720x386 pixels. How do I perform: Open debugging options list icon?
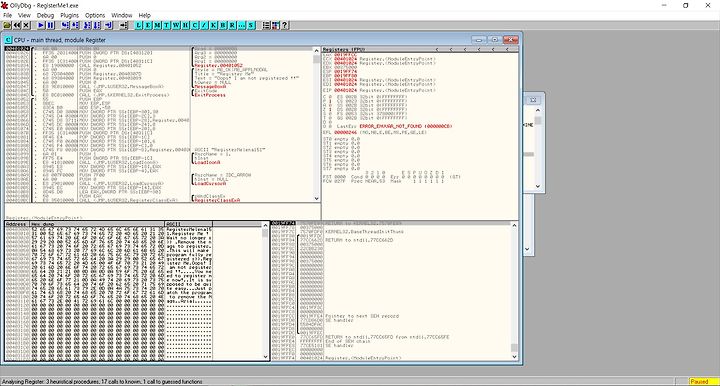[x=266, y=25]
